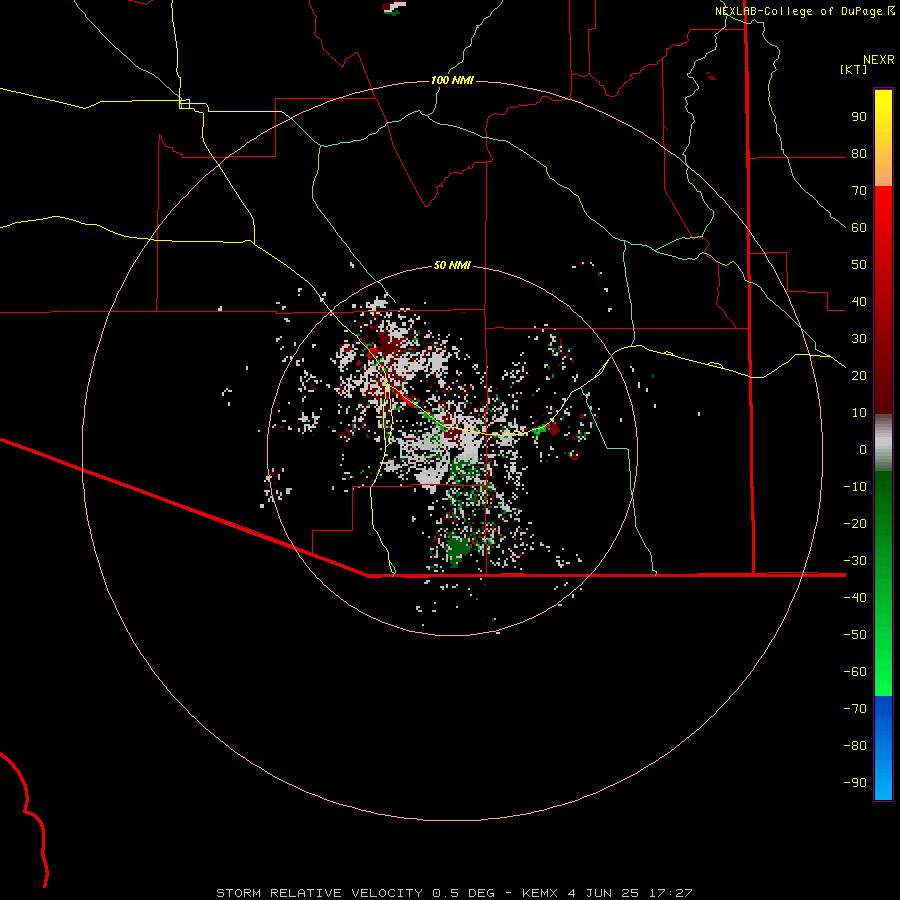This screenshot has height=900, width=900.
Task: Click the -30 value on velocity scale
Action: [x=855, y=560]
